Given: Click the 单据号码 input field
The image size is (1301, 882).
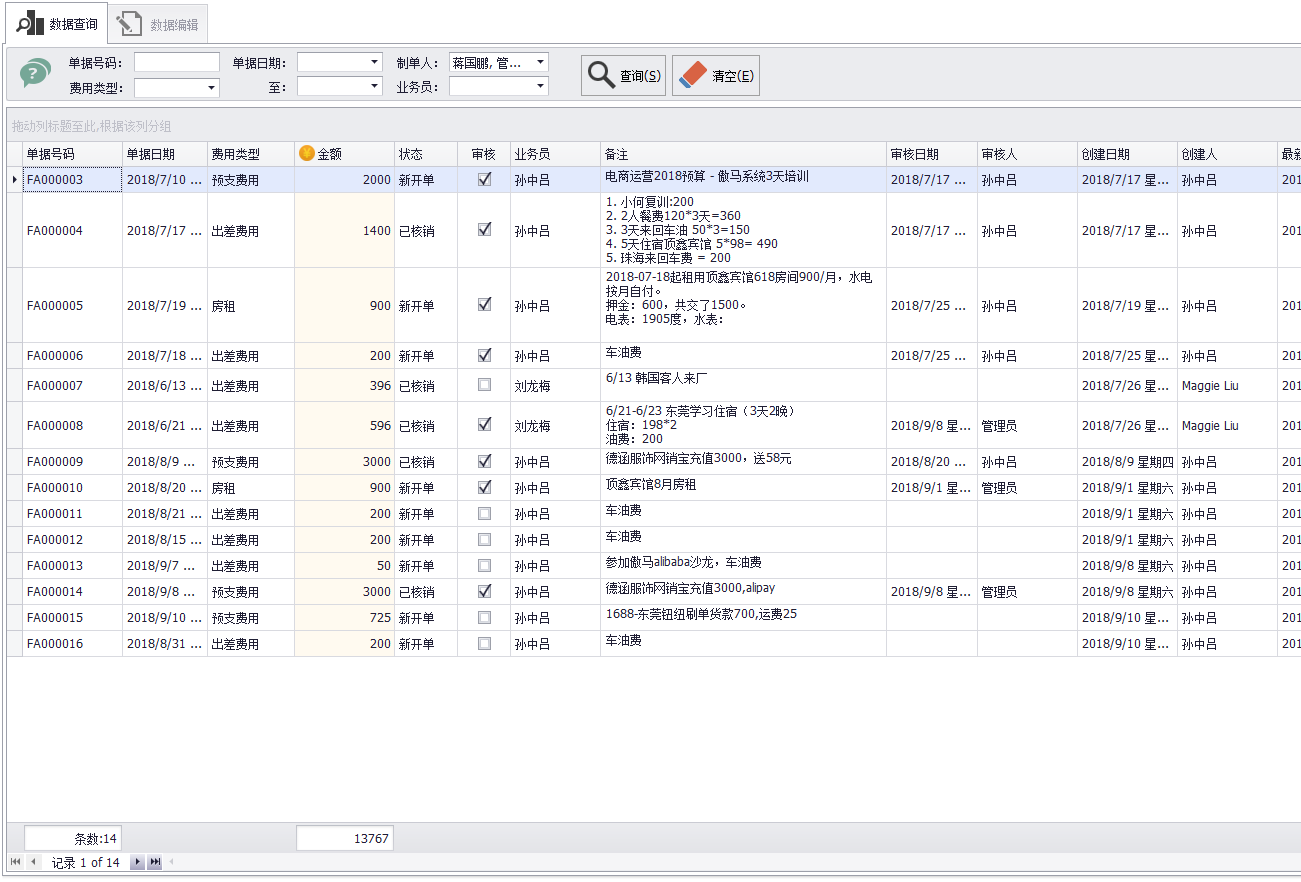Looking at the screenshot, I should click(x=177, y=62).
